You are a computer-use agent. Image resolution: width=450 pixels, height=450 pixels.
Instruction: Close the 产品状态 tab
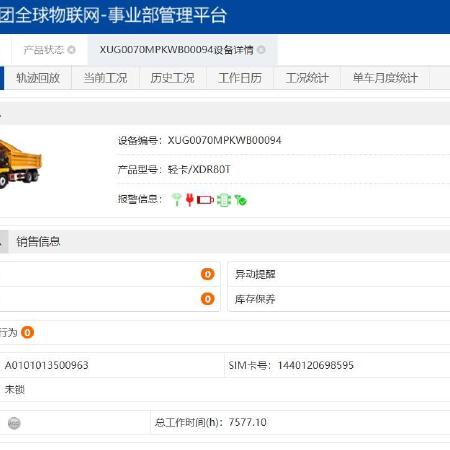click(71, 50)
